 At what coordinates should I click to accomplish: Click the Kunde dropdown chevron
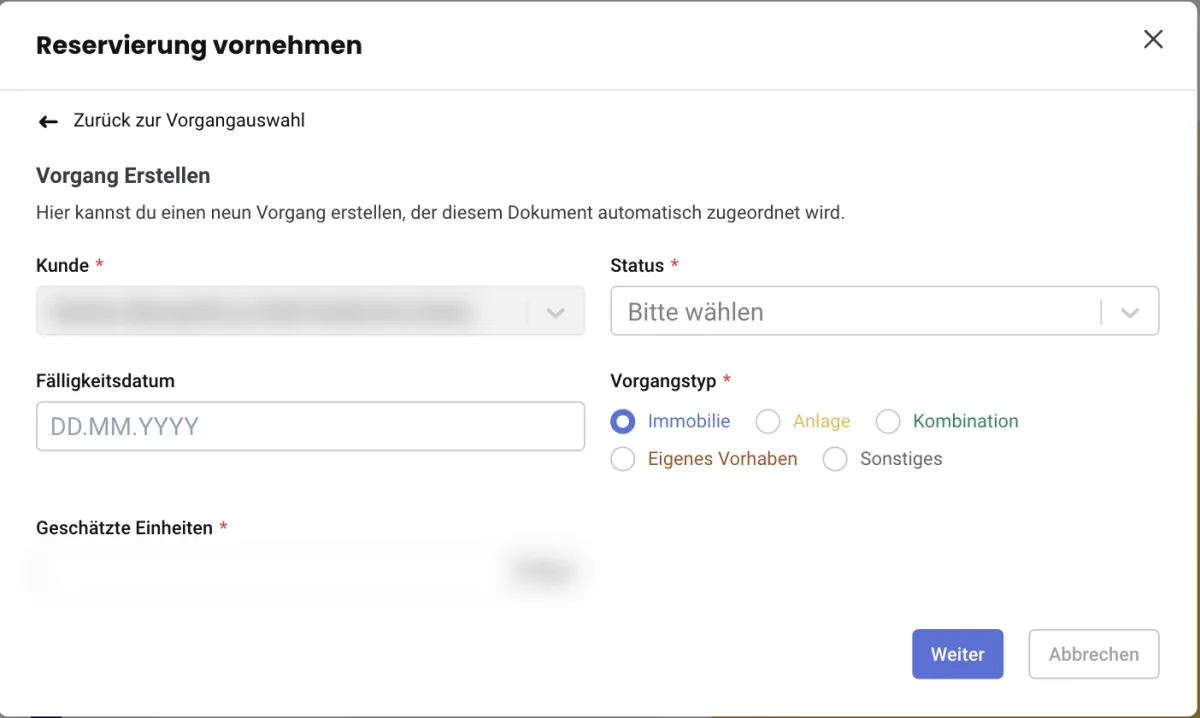[x=556, y=312]
